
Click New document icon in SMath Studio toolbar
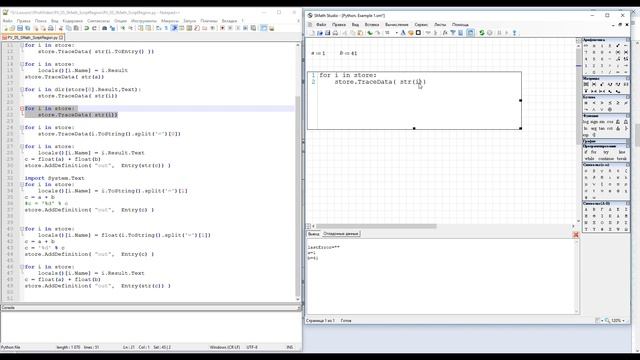312,33
